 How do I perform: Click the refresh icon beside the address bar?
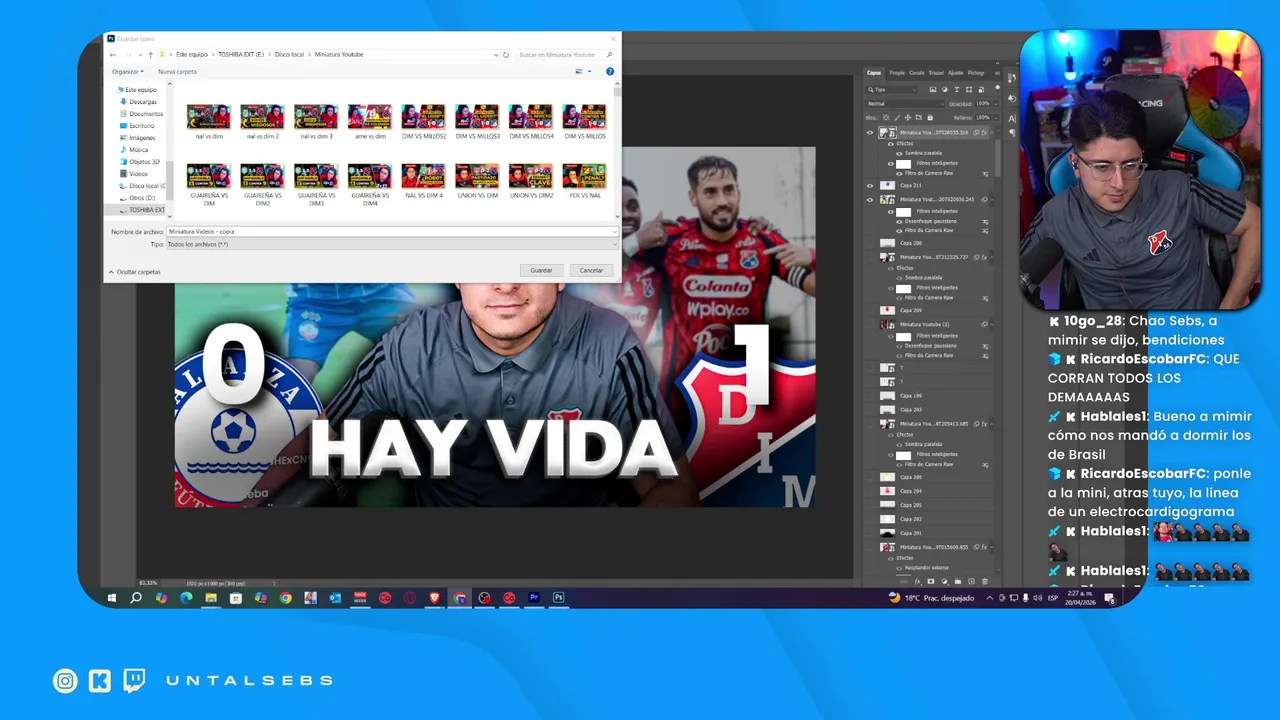(x=506, y=55)
